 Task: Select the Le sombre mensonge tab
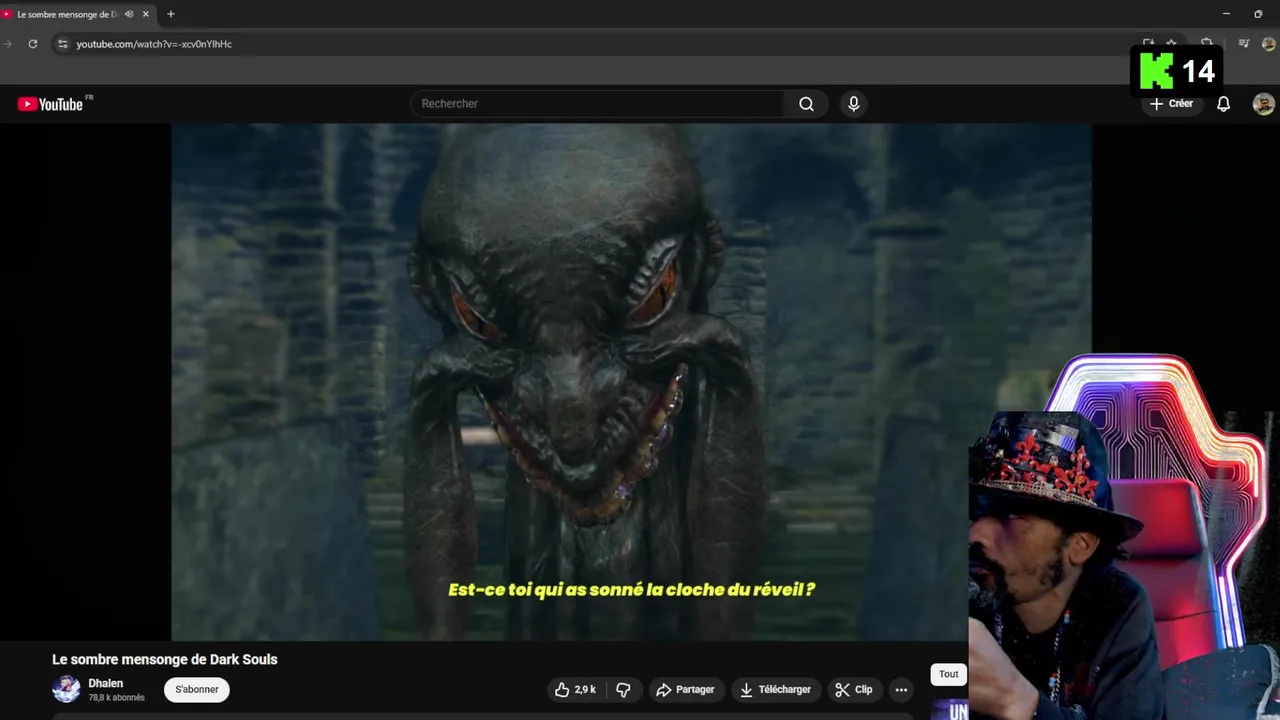click(66, 14)
